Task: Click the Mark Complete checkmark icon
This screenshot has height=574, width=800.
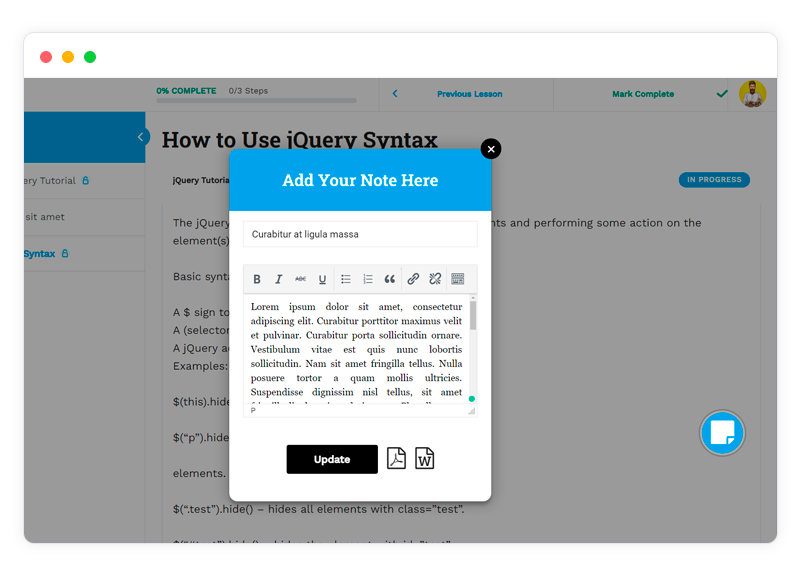Action: pyautogui.click(x=722, y=93)
